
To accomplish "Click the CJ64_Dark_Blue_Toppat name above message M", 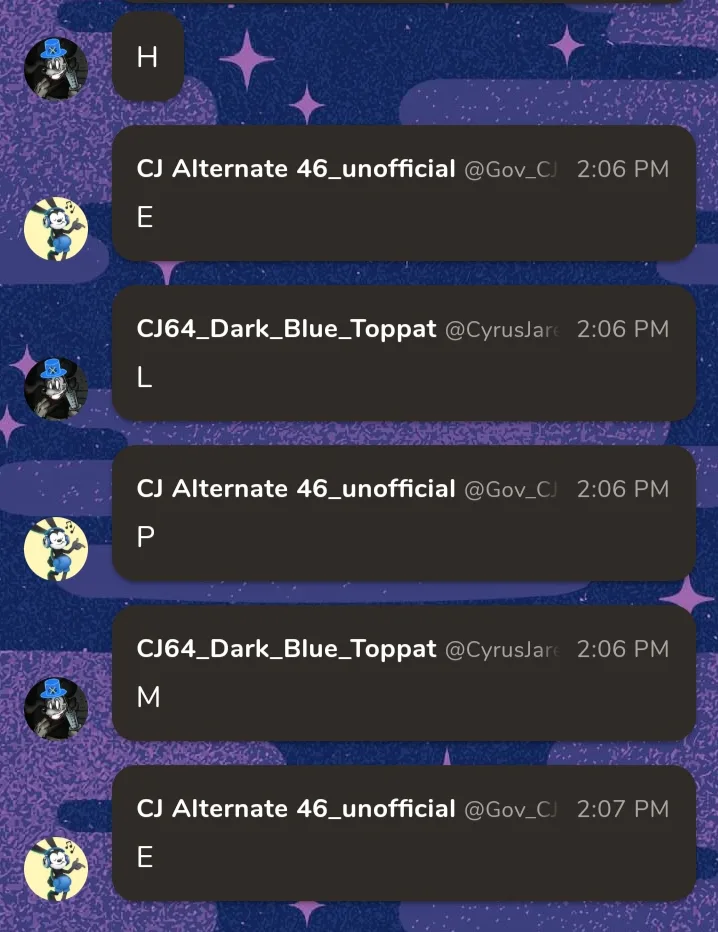I will pyautogui.click(x=286, y=648).
